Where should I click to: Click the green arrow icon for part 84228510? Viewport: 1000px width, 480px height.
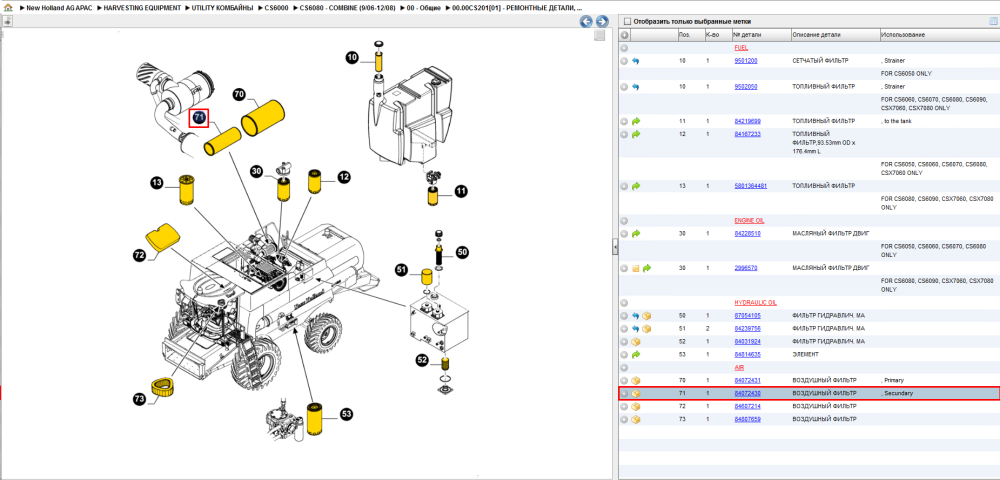636,234
